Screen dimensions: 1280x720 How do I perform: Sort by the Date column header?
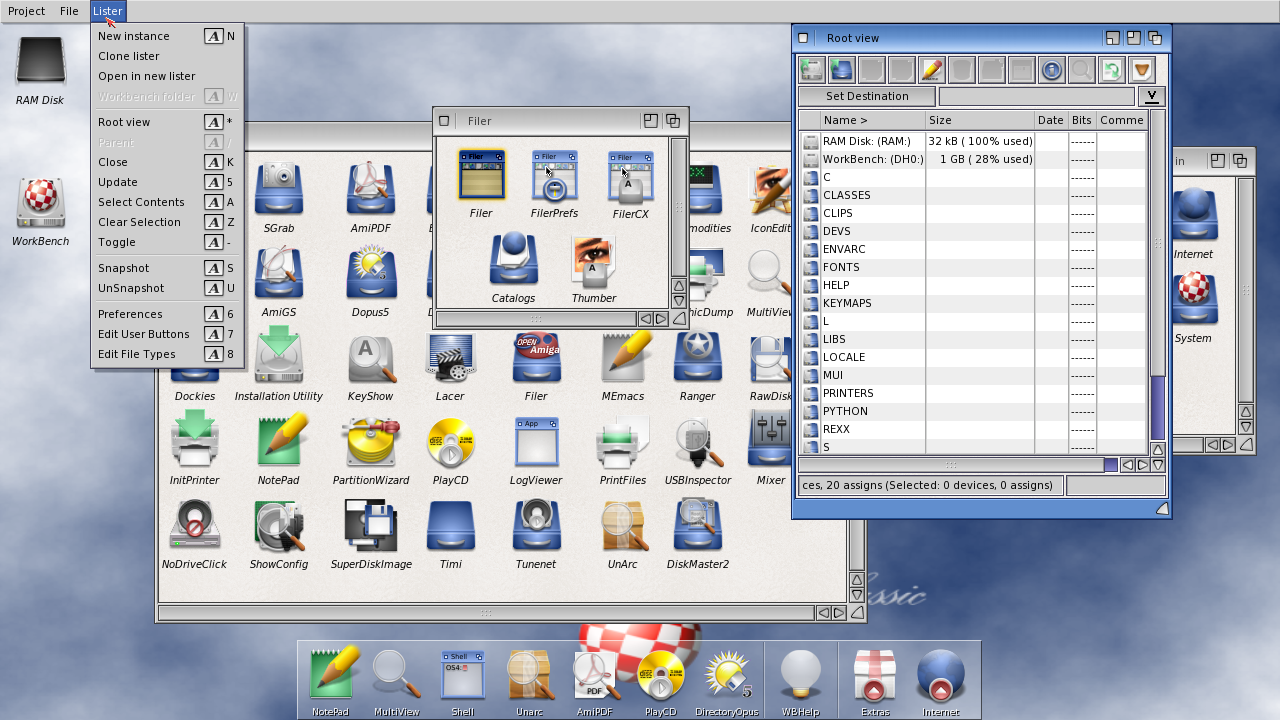point(1051,120)
